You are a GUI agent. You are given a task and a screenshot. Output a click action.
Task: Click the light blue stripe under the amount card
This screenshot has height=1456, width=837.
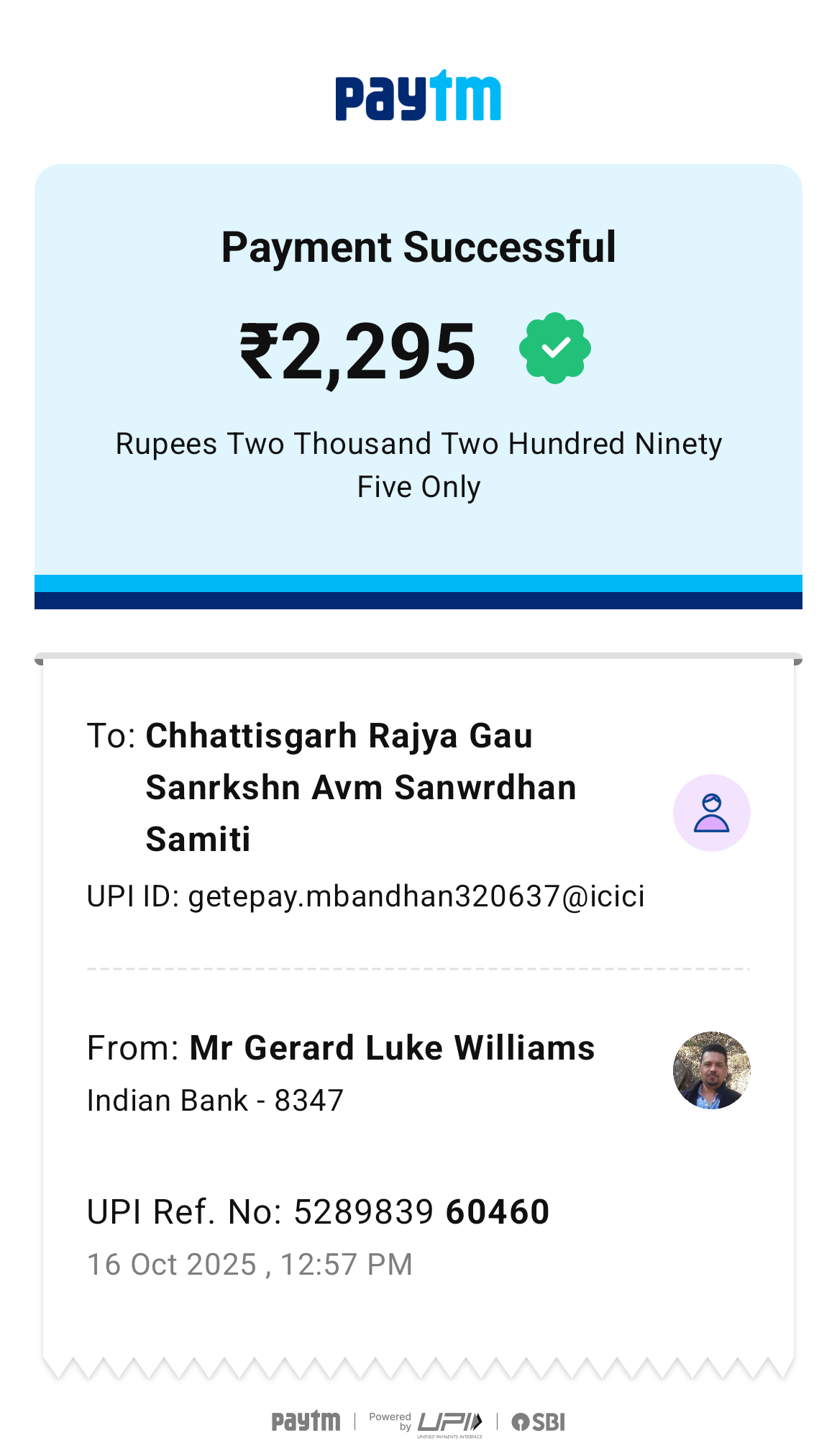pos(418,583)
